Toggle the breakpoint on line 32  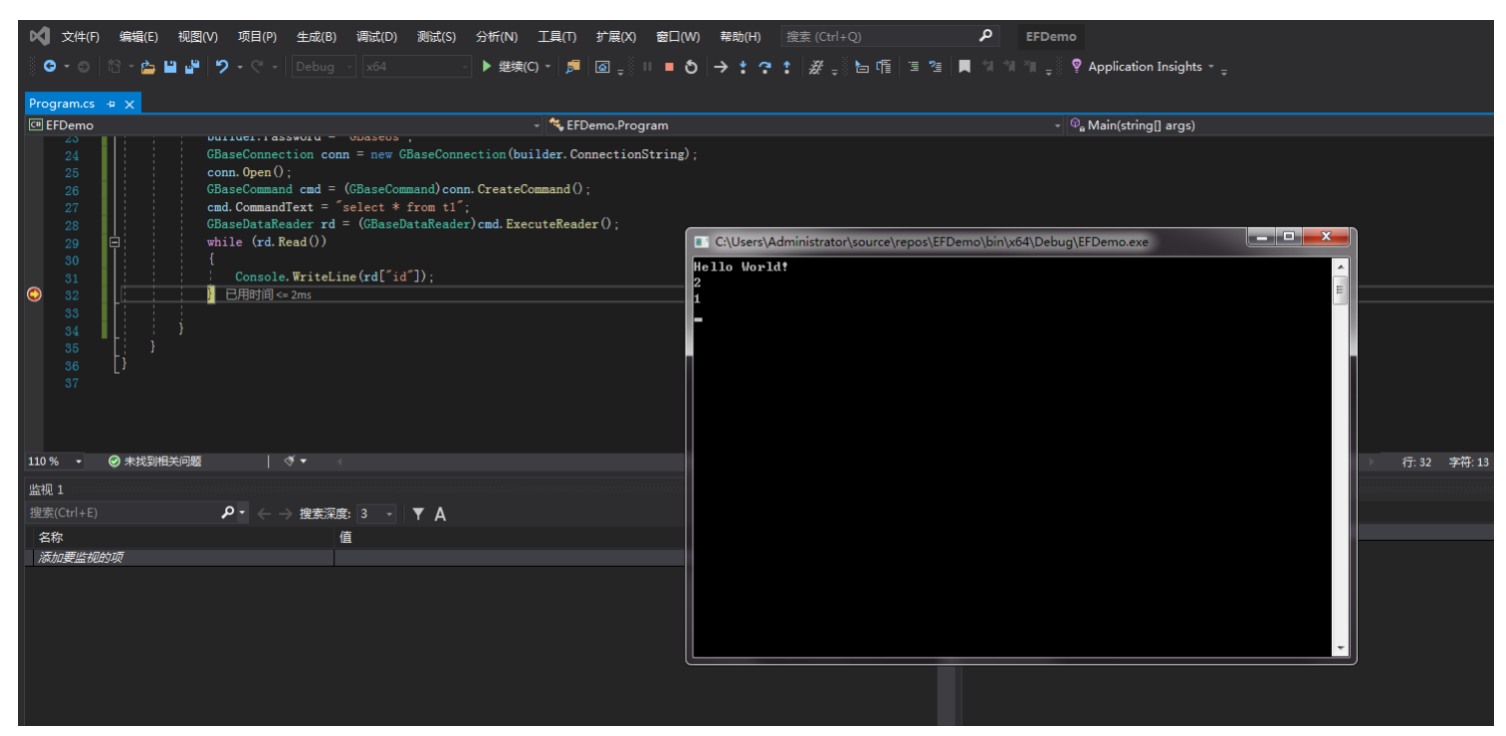point(34,295)
